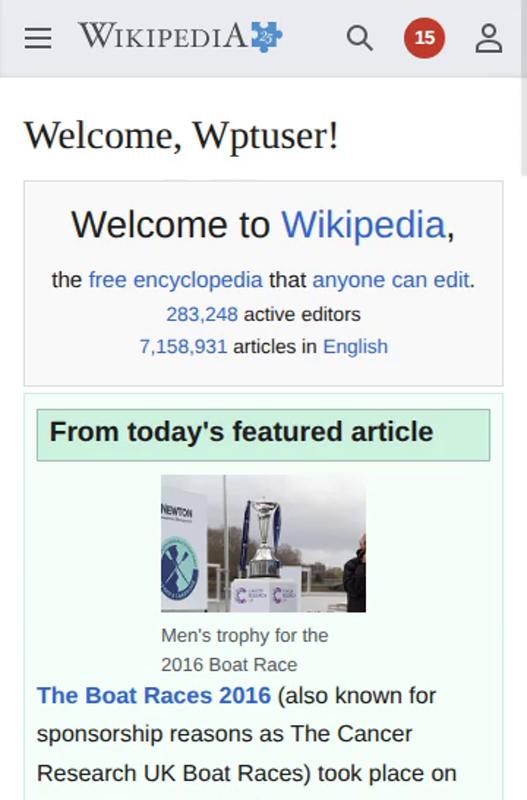The width and height of the screenshot is (527, 800).
Task: View the Boat Race trophy image
Action: (x=263, y=543)
